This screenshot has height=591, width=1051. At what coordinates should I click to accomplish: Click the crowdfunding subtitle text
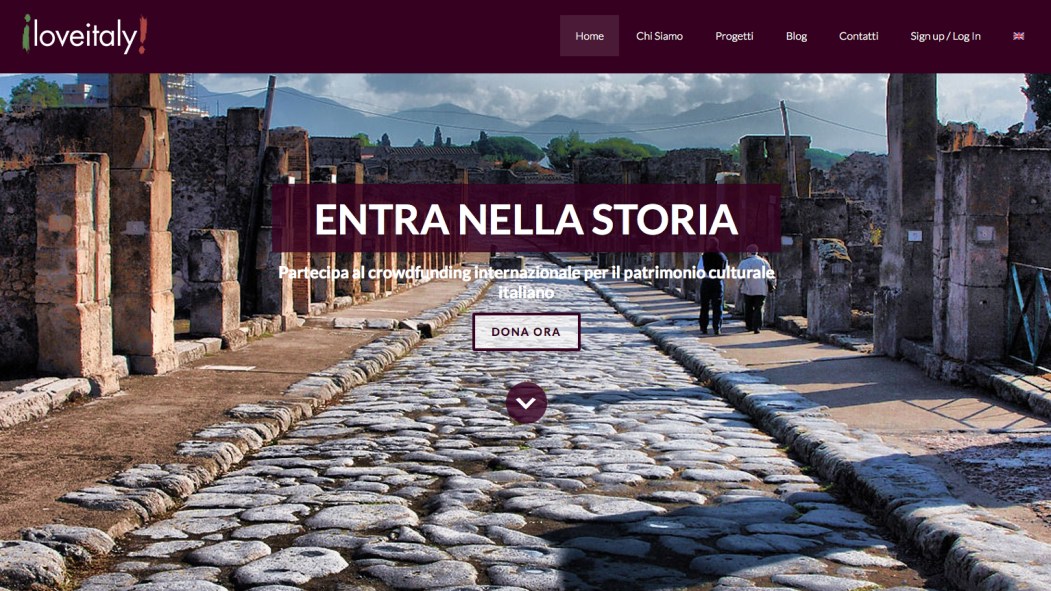pyautogui.click(x=526, y=282)
